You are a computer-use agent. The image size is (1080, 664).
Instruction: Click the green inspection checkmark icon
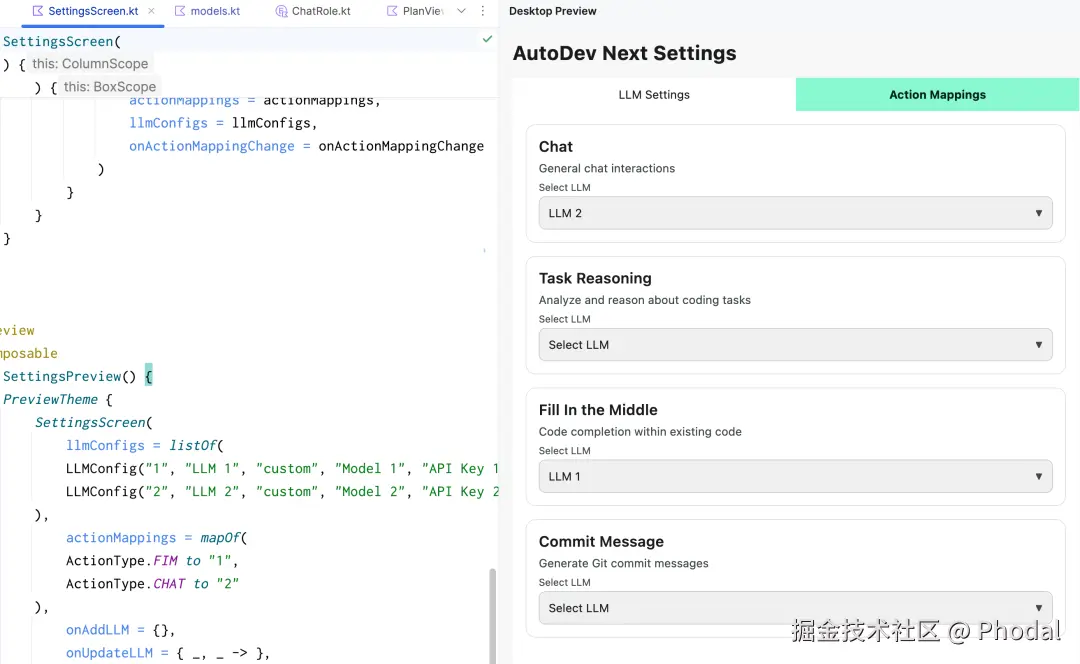[487, 39]
